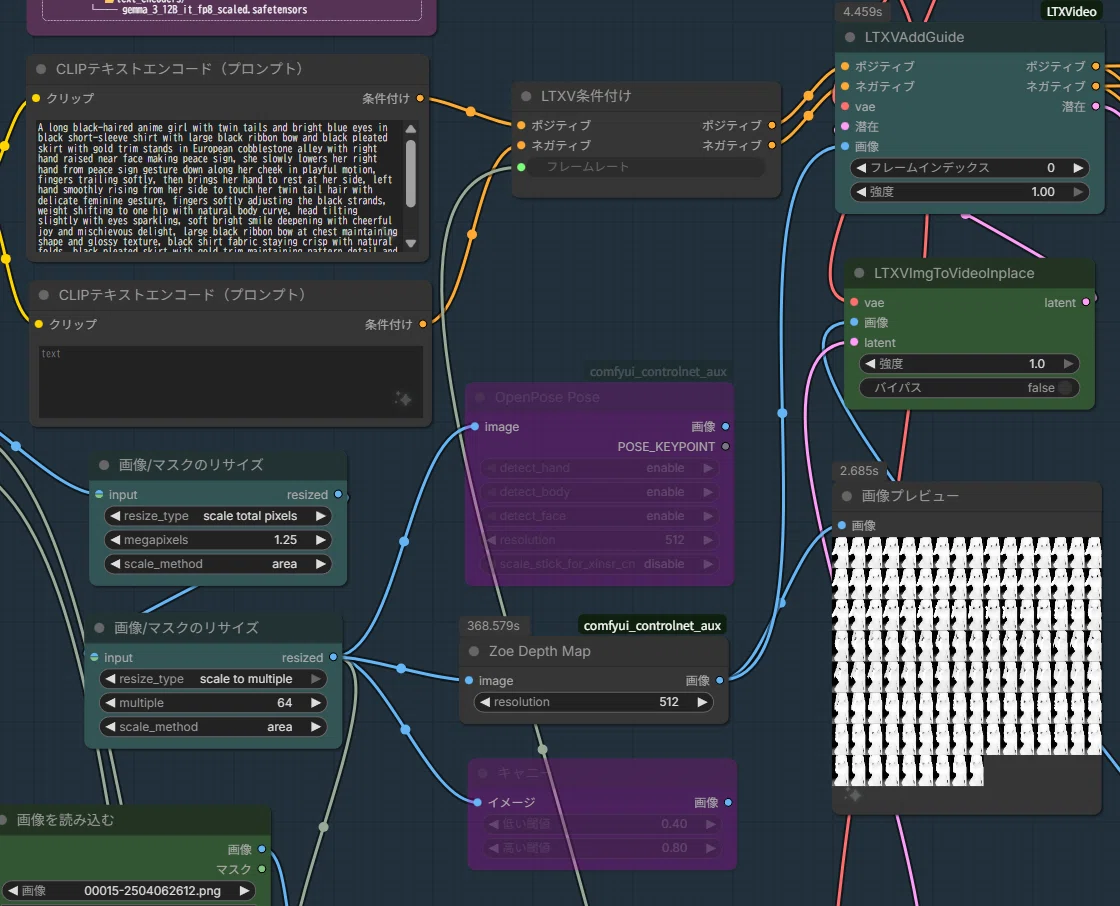Click the 4.459s timing label

click(x=862, y=11)
